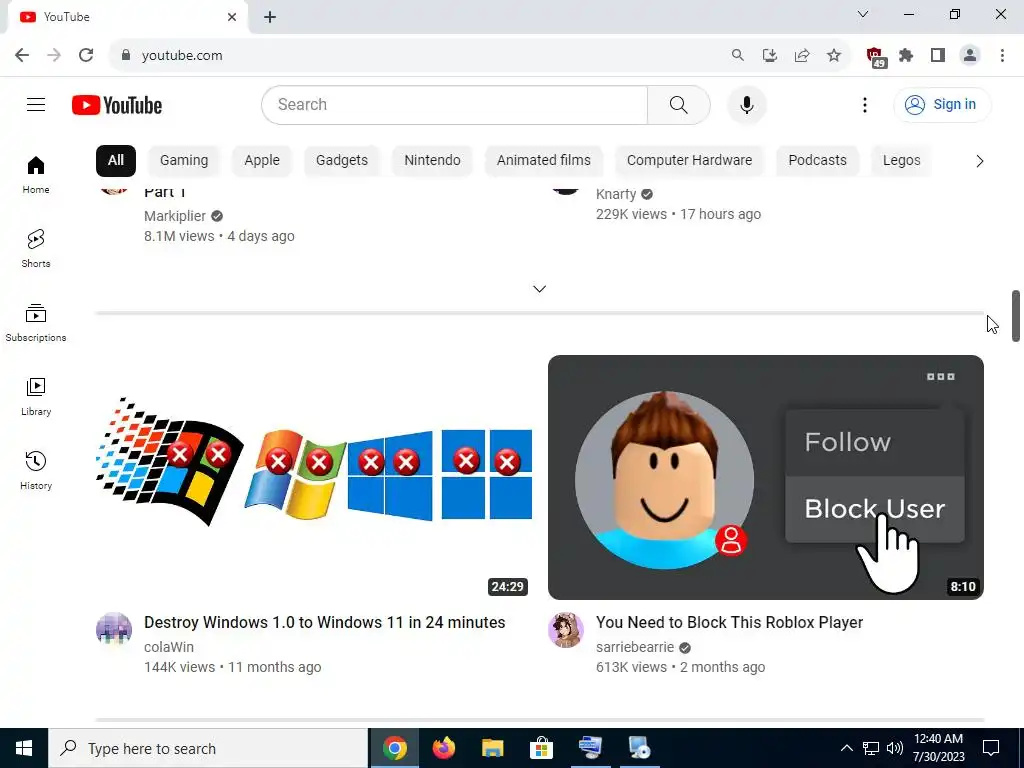Open You Need to Block This Roblox Player title
The height and width of the screenshot is (768, 1024).
pos(729,622)
